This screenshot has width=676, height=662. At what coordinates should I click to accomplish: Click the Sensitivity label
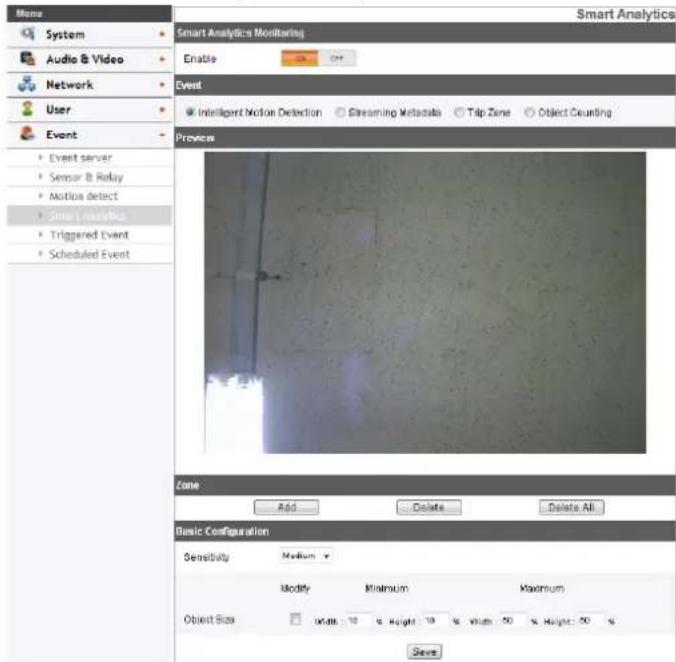(206, 557)
